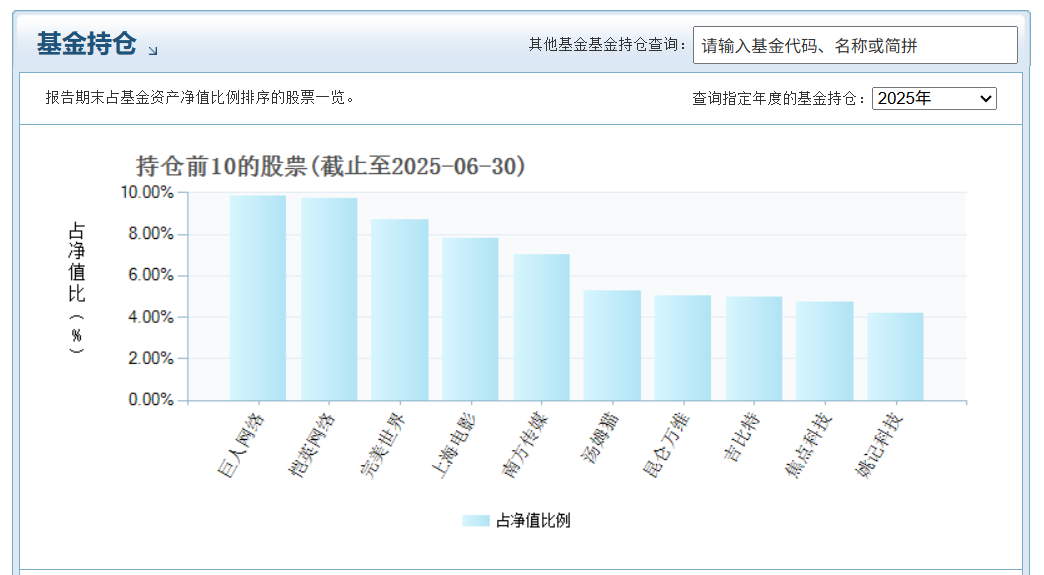This screenshot has width=1044, height=575.
Task: Select the 恺英网络 bar in chart
Action: pos(329,299)
